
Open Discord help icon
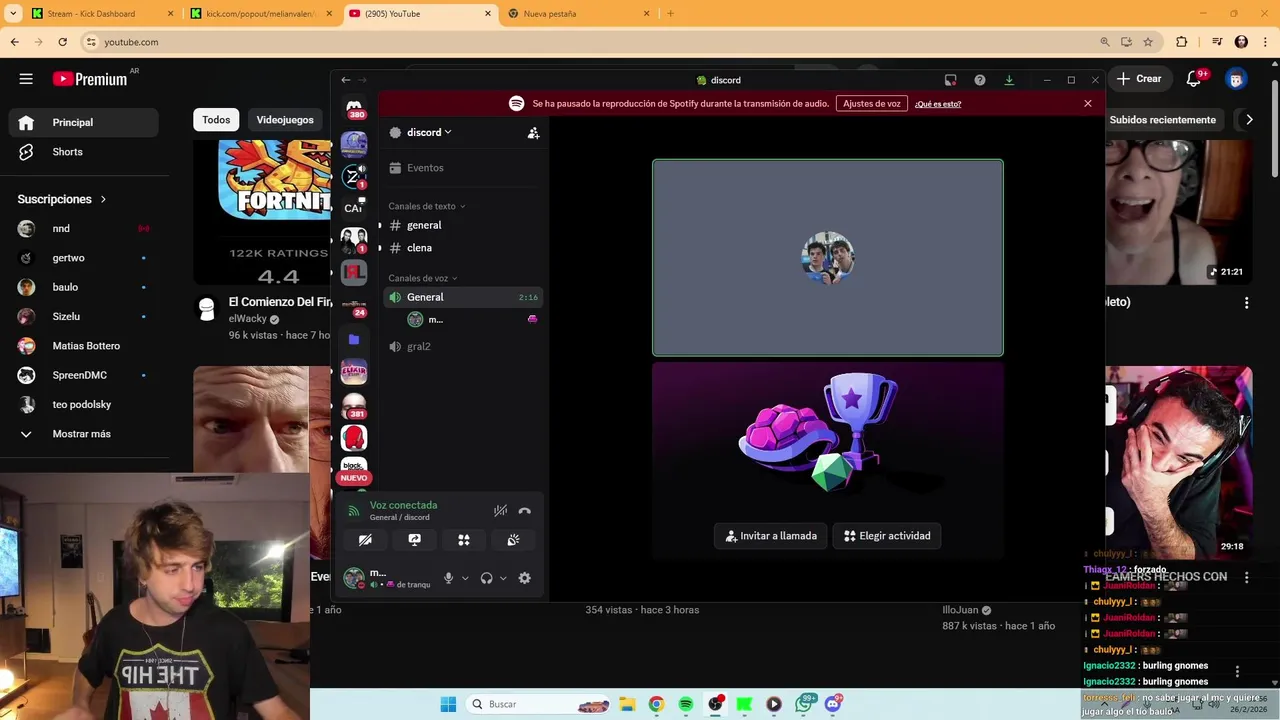tap(980, 80)
